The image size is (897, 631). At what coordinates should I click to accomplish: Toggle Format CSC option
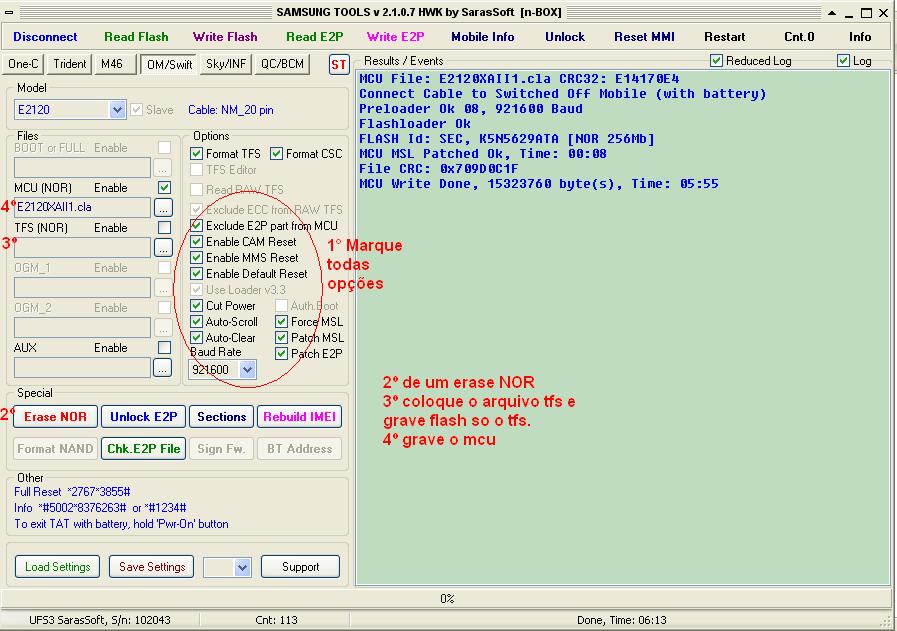(276, 154)
